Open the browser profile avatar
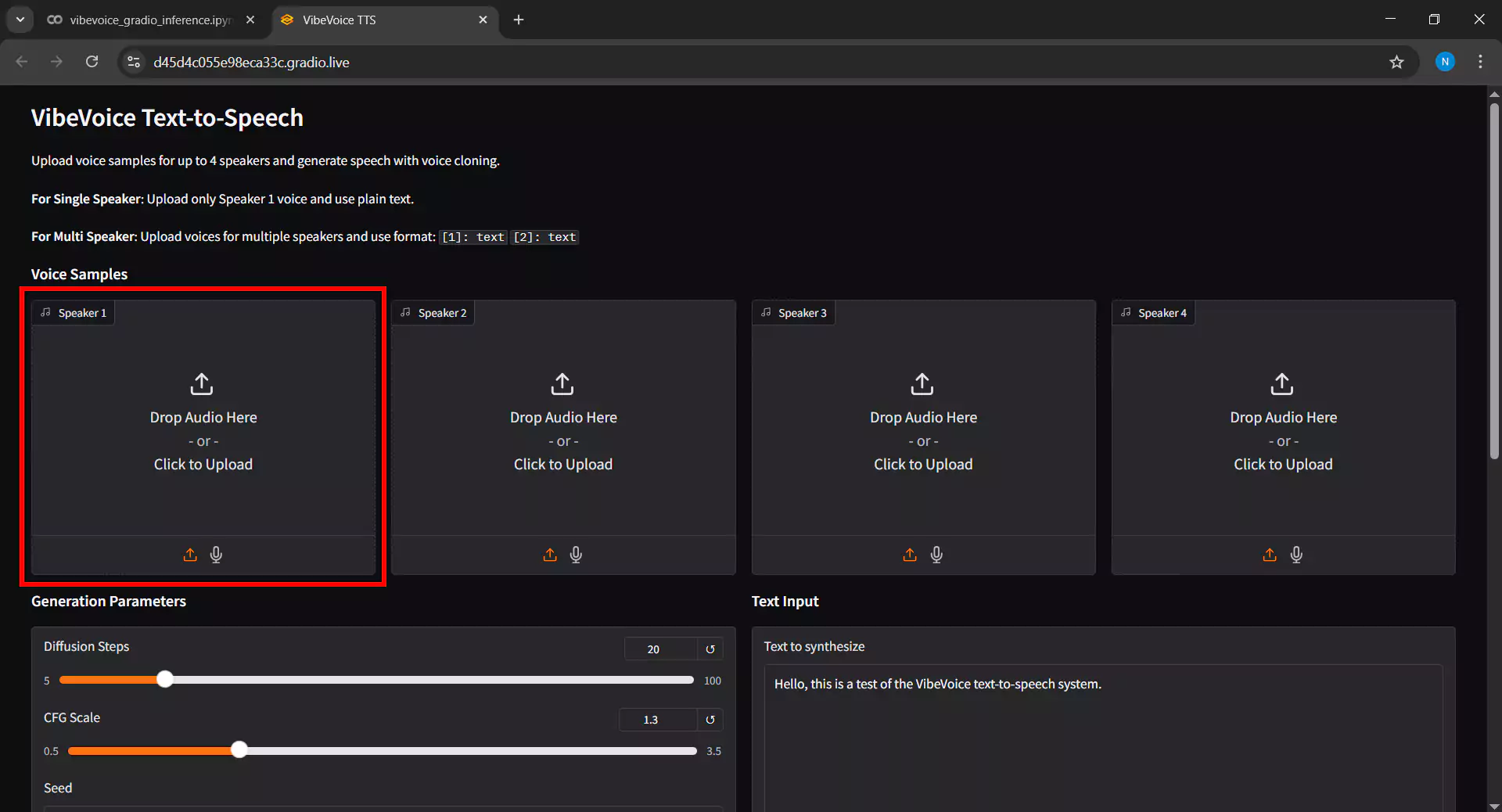 (1445, 62)
